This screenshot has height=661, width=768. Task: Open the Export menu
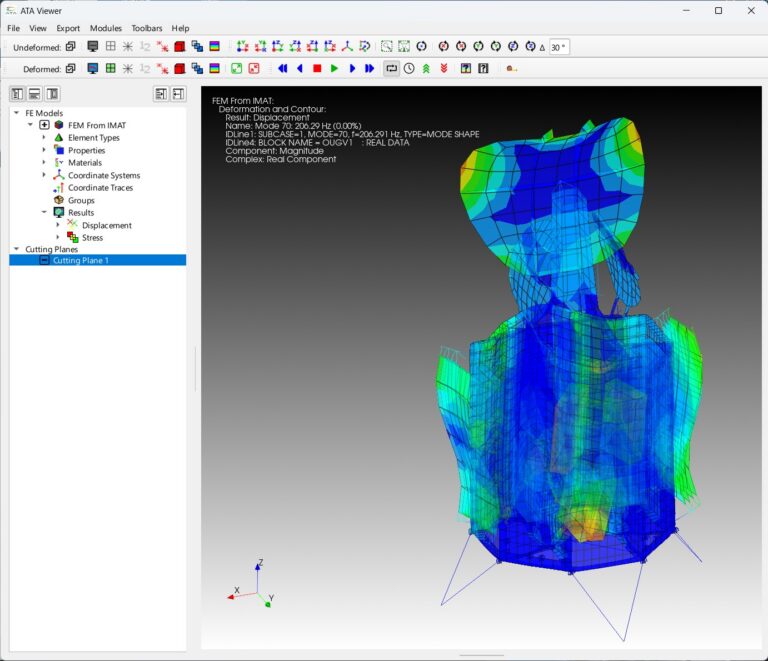[x=68, y=28]
